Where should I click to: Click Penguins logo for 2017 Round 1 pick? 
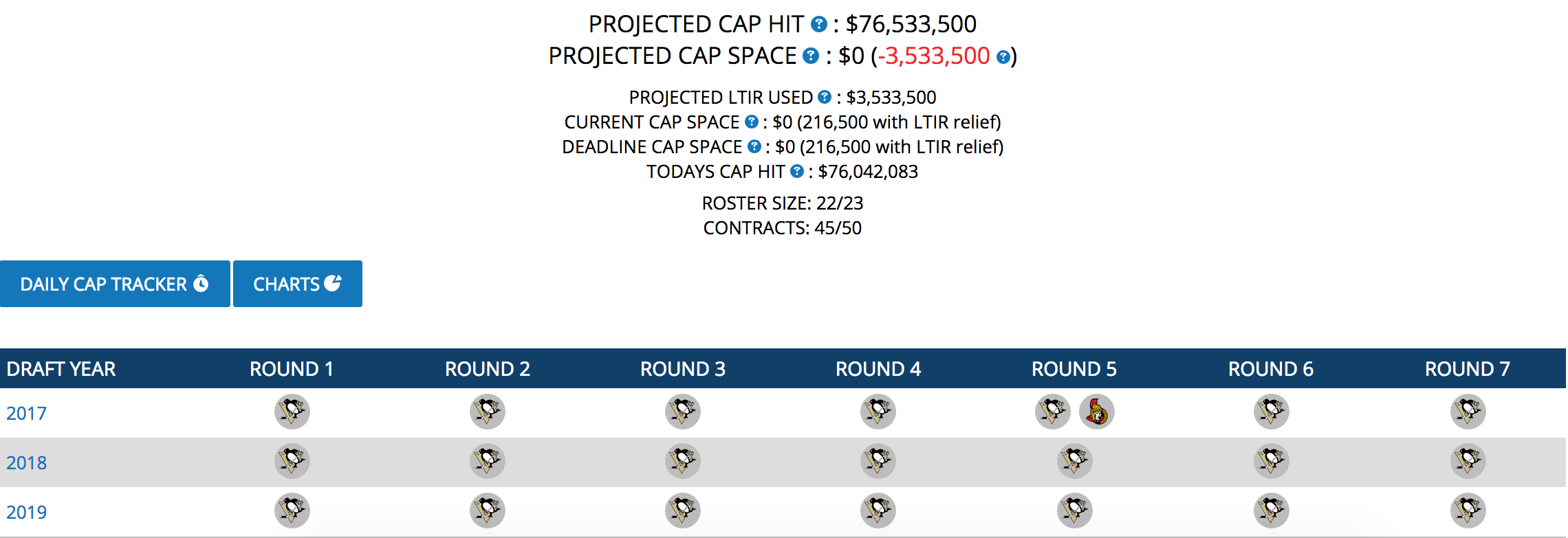click(x=292, y=412)
